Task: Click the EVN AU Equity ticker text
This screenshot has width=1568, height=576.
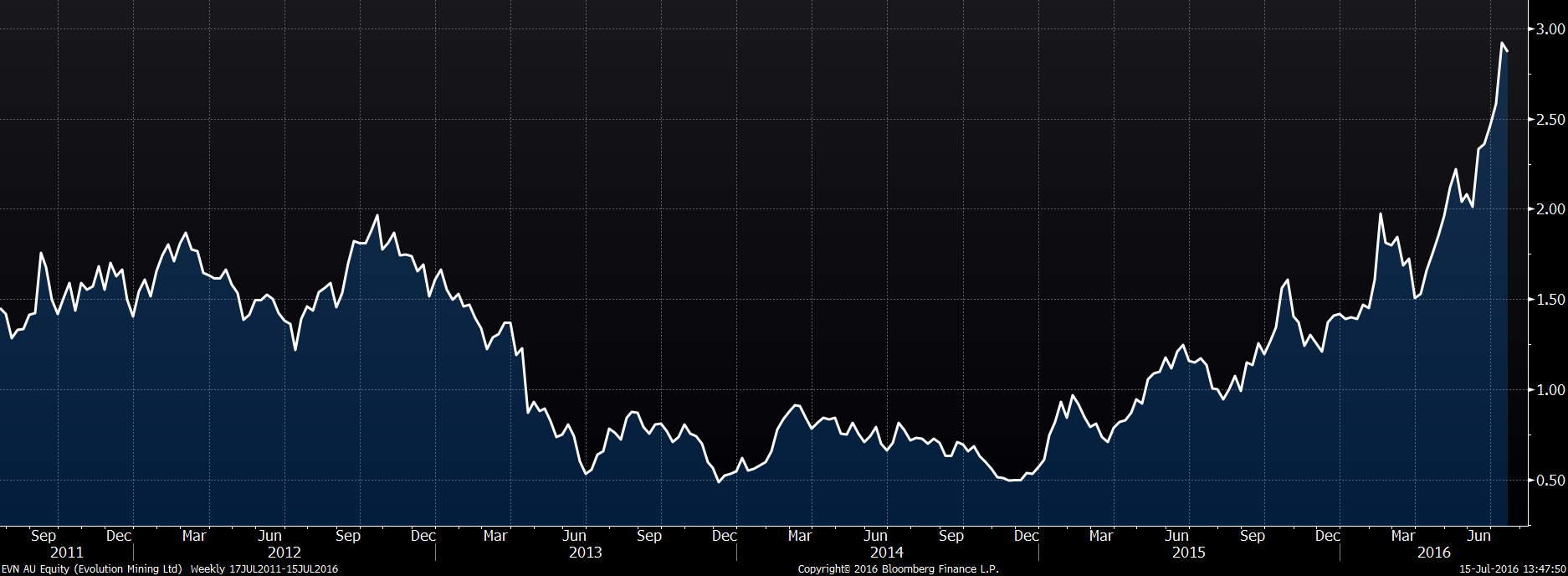Action: (x=35, y=569)
